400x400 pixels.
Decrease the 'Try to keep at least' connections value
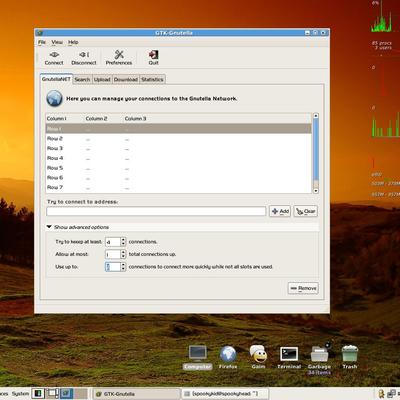coord(123,244)
